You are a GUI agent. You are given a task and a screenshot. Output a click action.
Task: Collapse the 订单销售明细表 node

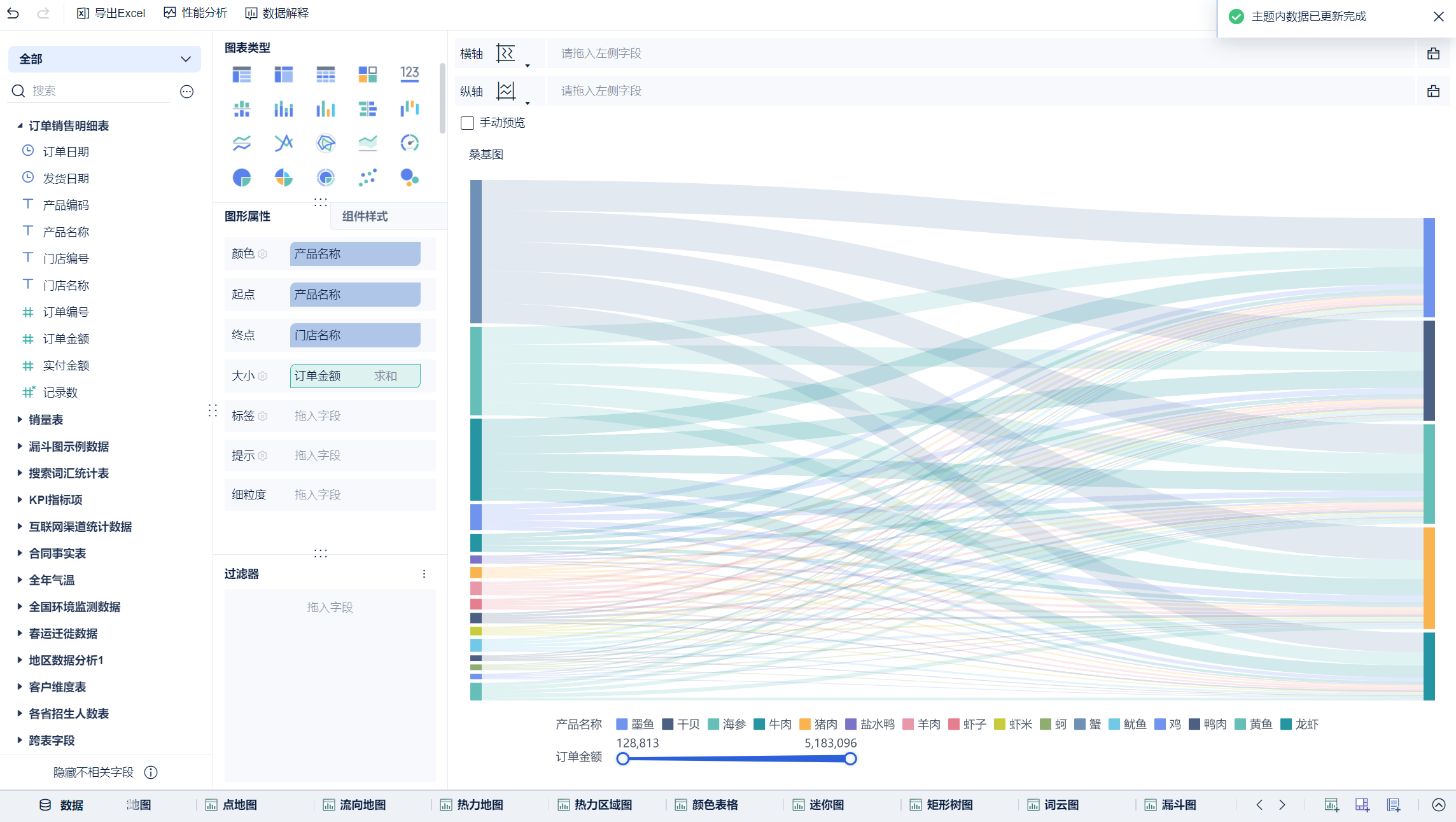[20, 126]
